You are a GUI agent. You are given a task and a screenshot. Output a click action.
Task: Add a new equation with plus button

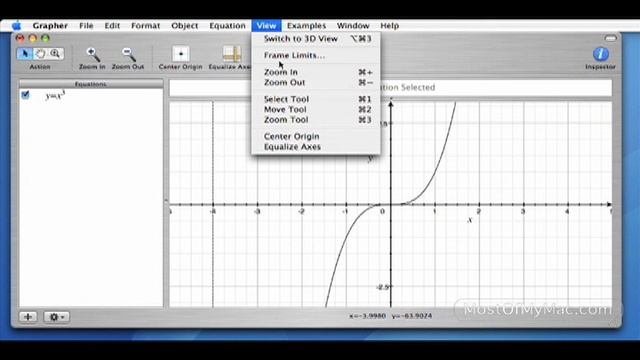[28, 317]
